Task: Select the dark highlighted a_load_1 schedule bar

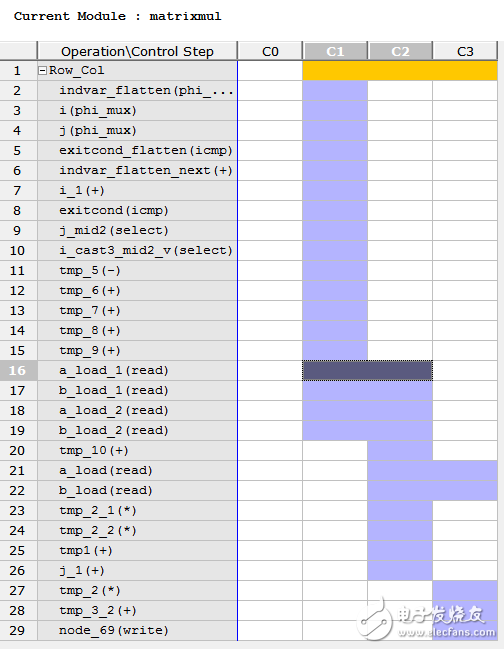Action: click(367, 370)
